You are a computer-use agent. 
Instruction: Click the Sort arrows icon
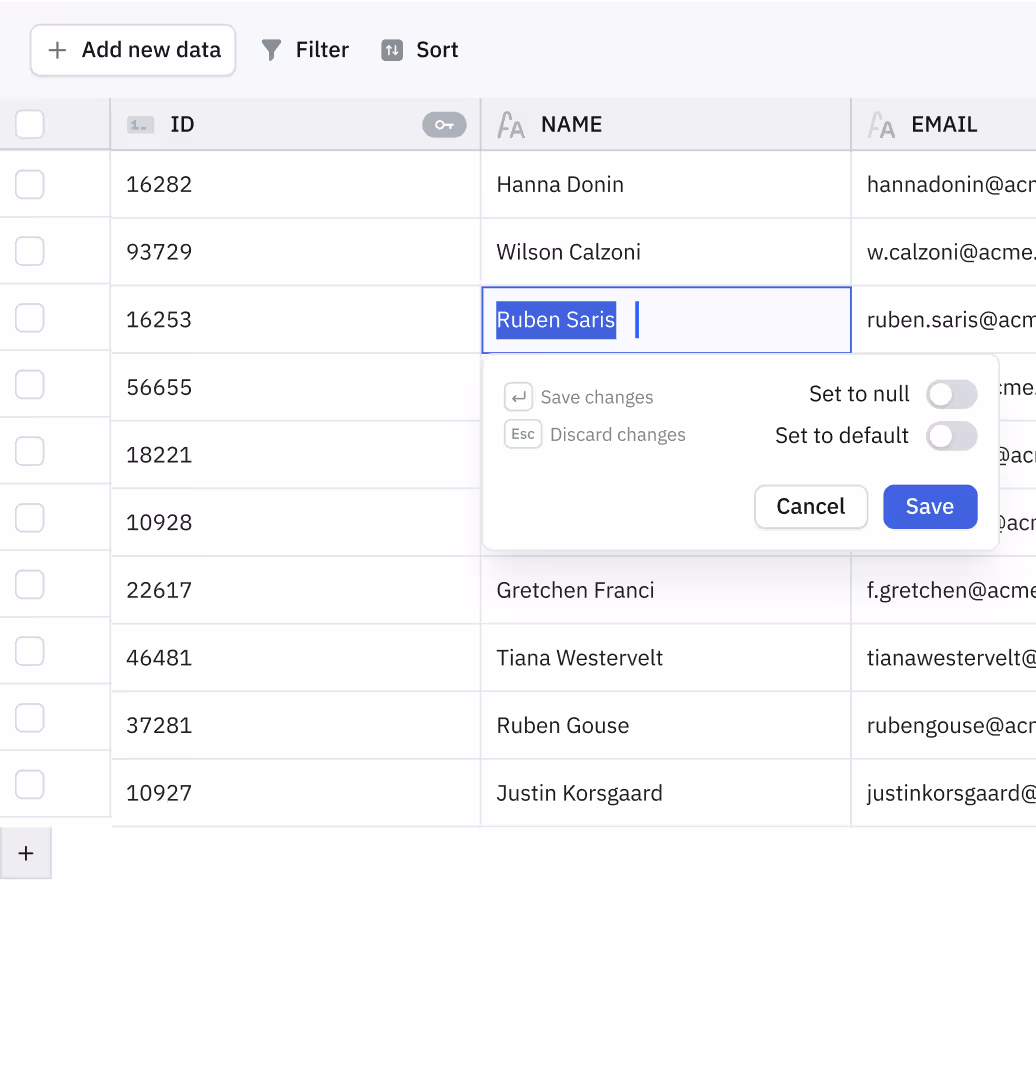(x=392, y=50)
